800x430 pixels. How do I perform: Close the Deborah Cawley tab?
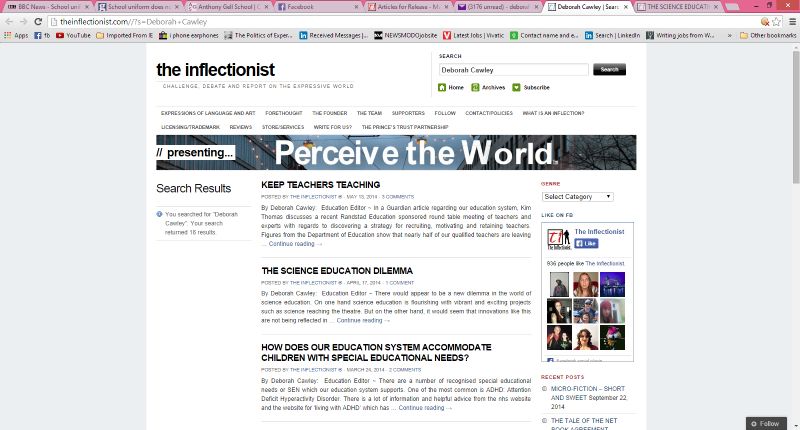coord(626,7)
